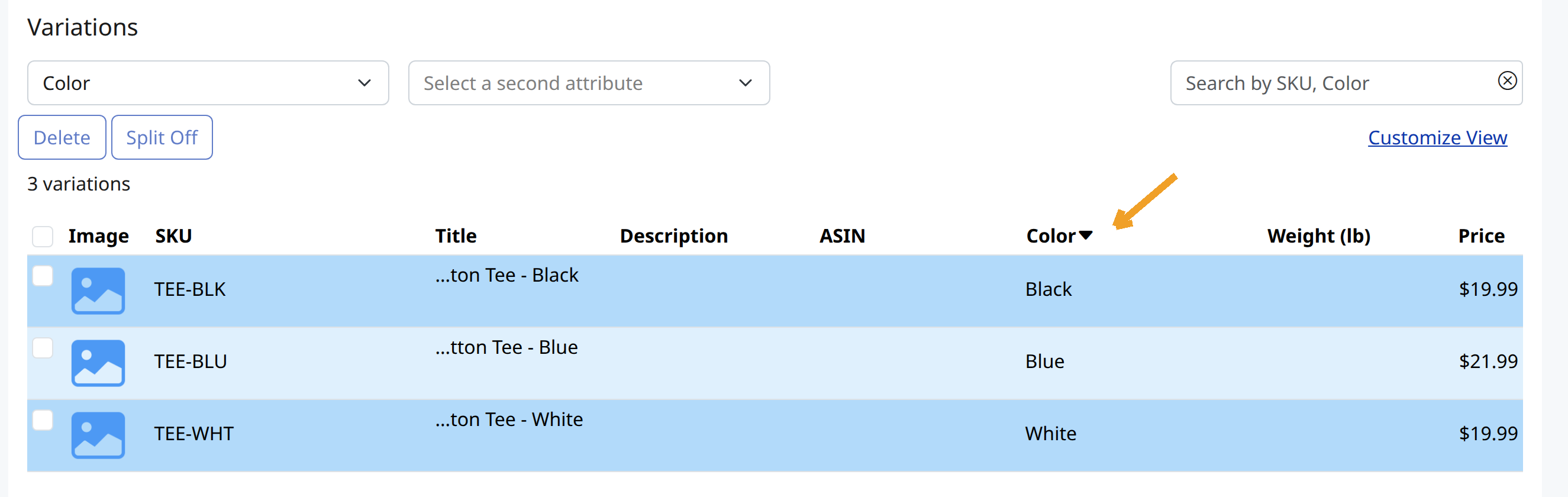
Task: Check the TEE-WHT row checkbox
Action: pos(43,419)
